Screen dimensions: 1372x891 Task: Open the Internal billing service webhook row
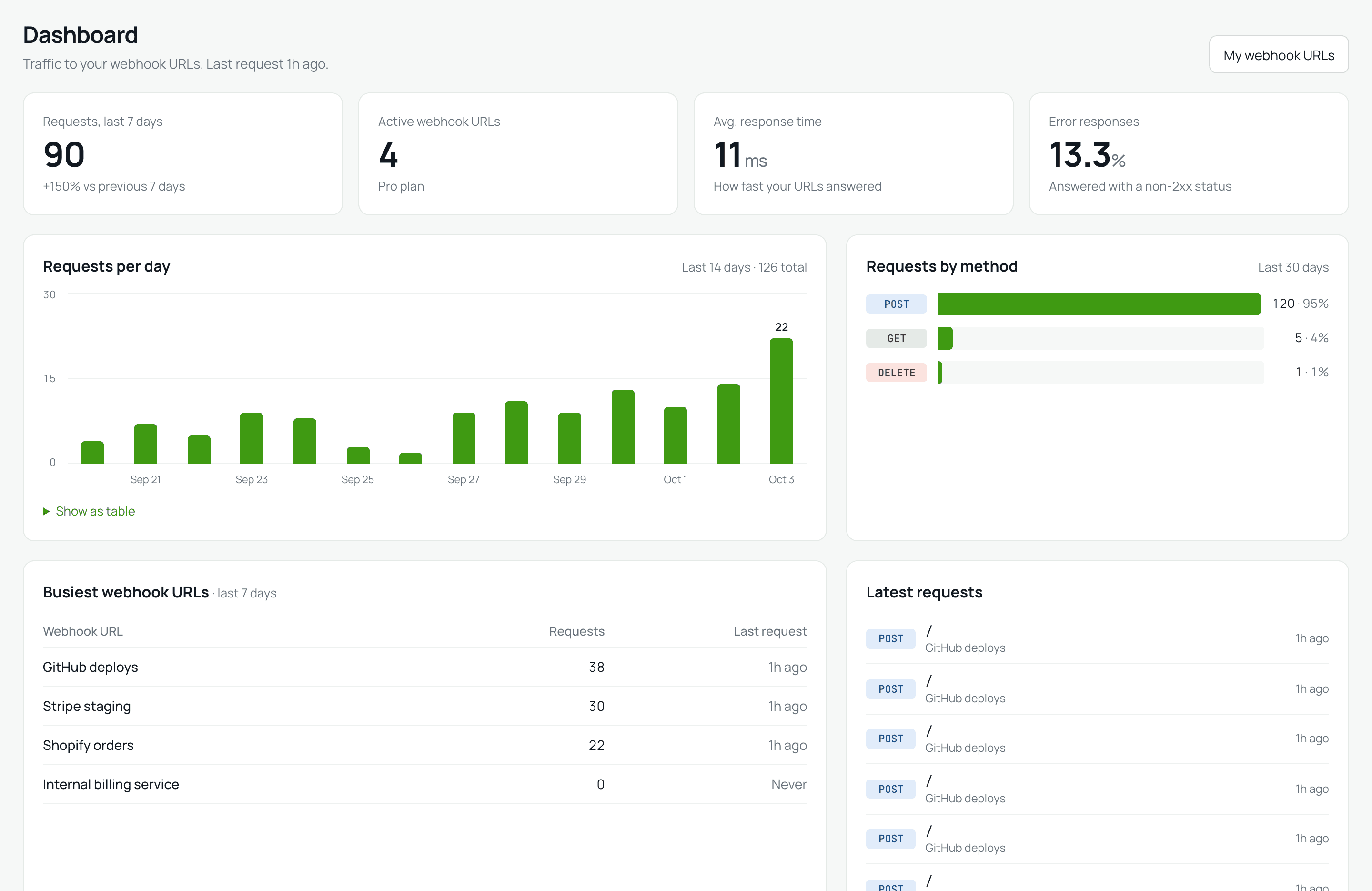pos(424,784)
